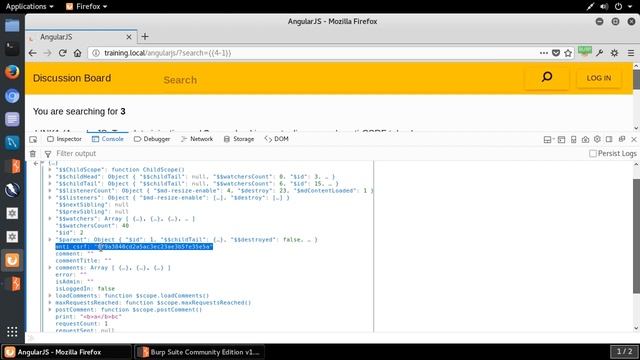The image size is (640, 360).
Task: Click the volume icon in system tray
Action: point(604,7)
